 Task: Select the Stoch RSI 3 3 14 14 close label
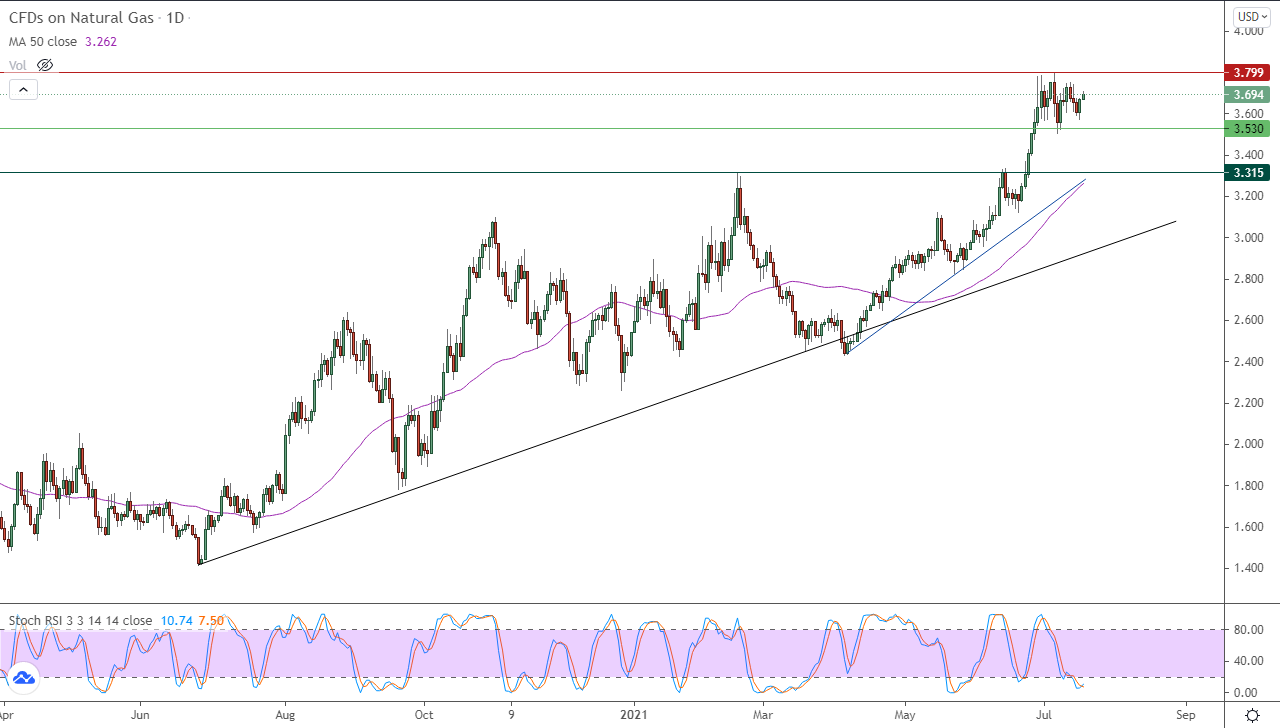(x=80, y=620)
